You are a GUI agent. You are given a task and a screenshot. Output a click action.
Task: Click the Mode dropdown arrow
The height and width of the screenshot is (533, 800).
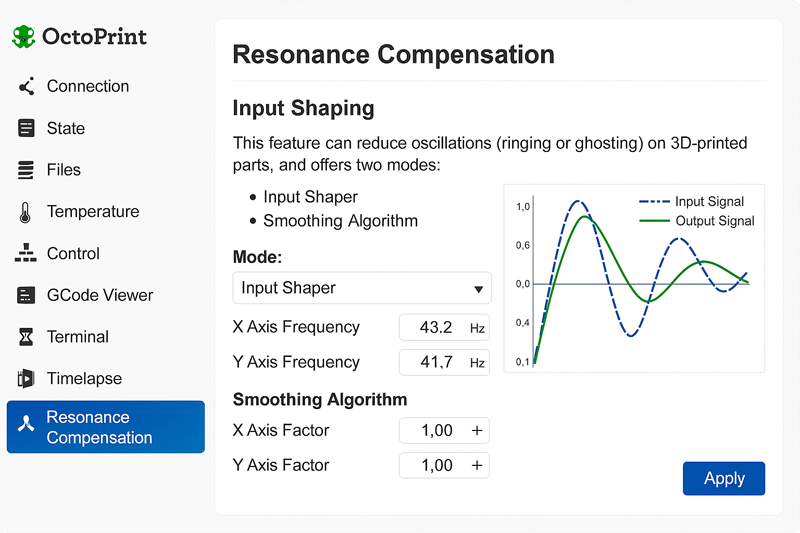tap(478, 289)
